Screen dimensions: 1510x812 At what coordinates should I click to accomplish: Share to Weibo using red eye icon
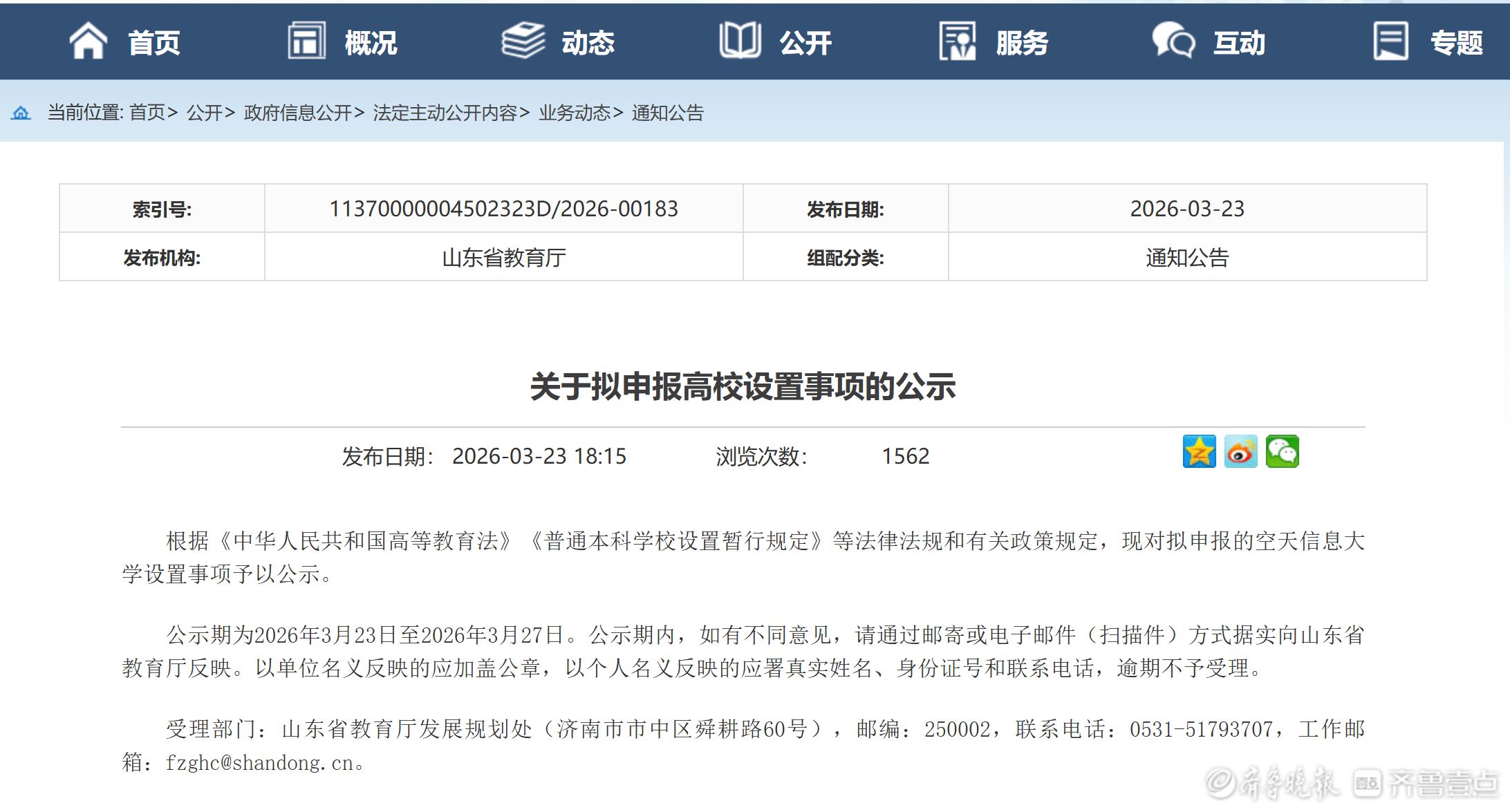click(1240, 452)
